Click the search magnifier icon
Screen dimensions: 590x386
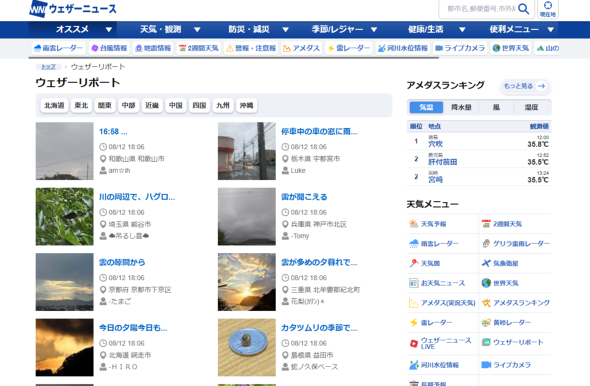(x=523, y=9)
